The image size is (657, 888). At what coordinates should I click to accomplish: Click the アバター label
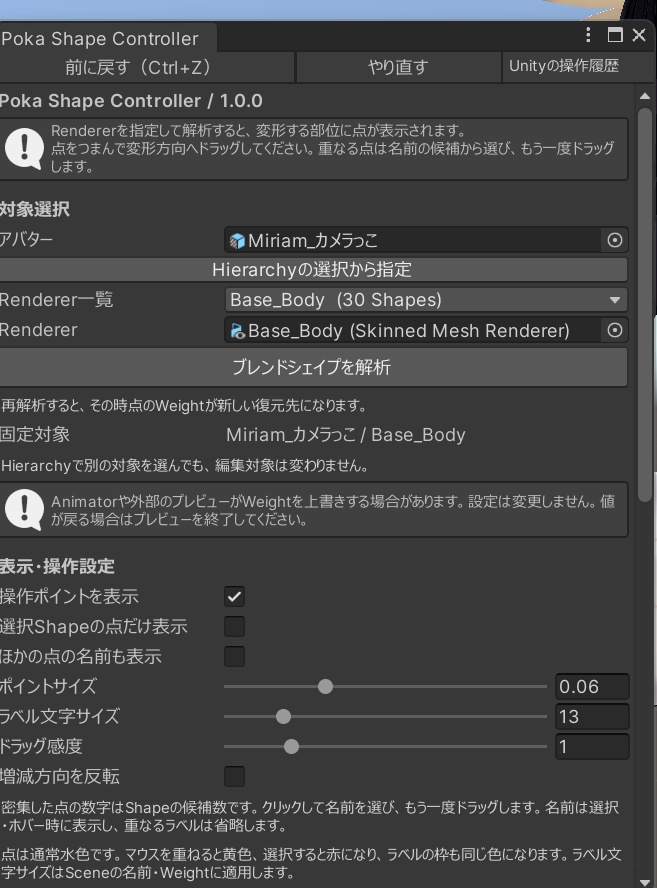click(26, 240)
